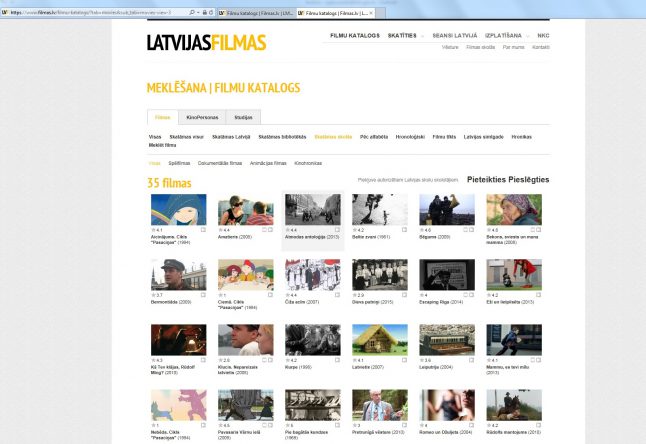
Task: Select the Dokumentālās filmas filter link
Action: coord(221,161)
